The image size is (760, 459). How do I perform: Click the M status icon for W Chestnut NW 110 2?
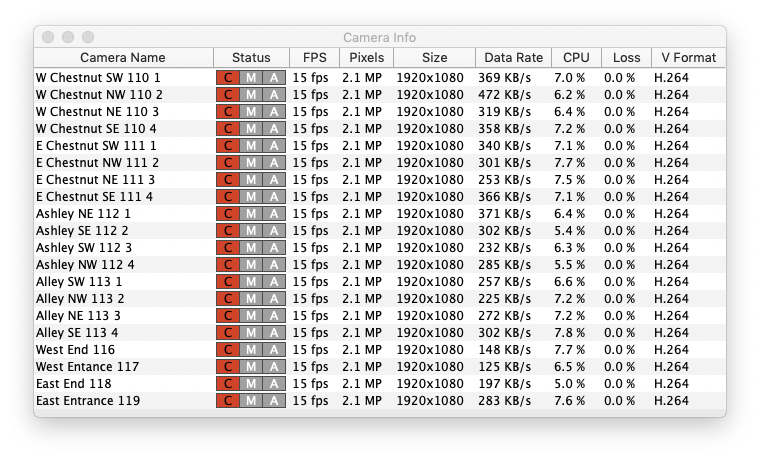click(x=251, y=95)
